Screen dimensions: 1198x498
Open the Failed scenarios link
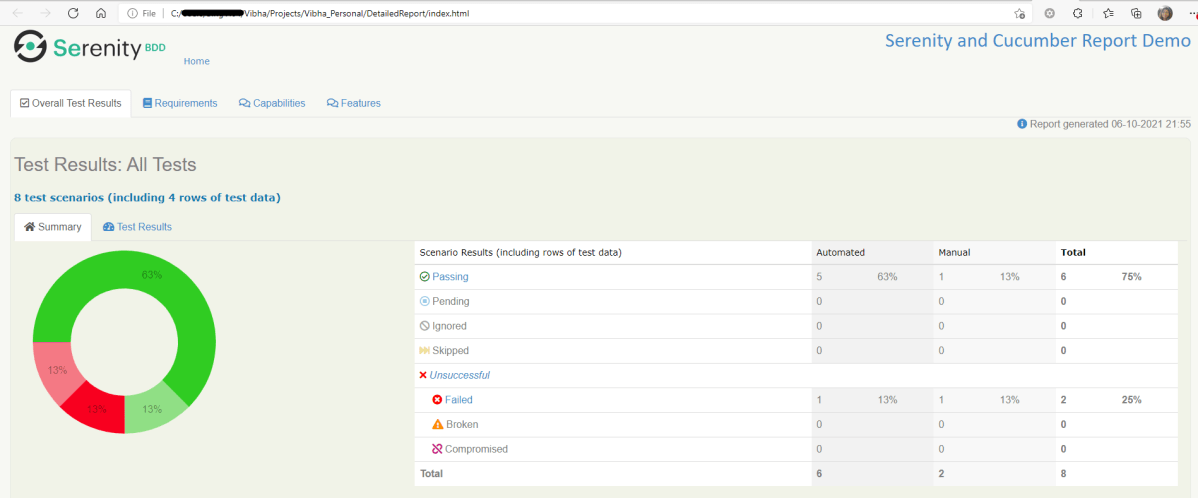pyautogui.click(x=458, y=400)
